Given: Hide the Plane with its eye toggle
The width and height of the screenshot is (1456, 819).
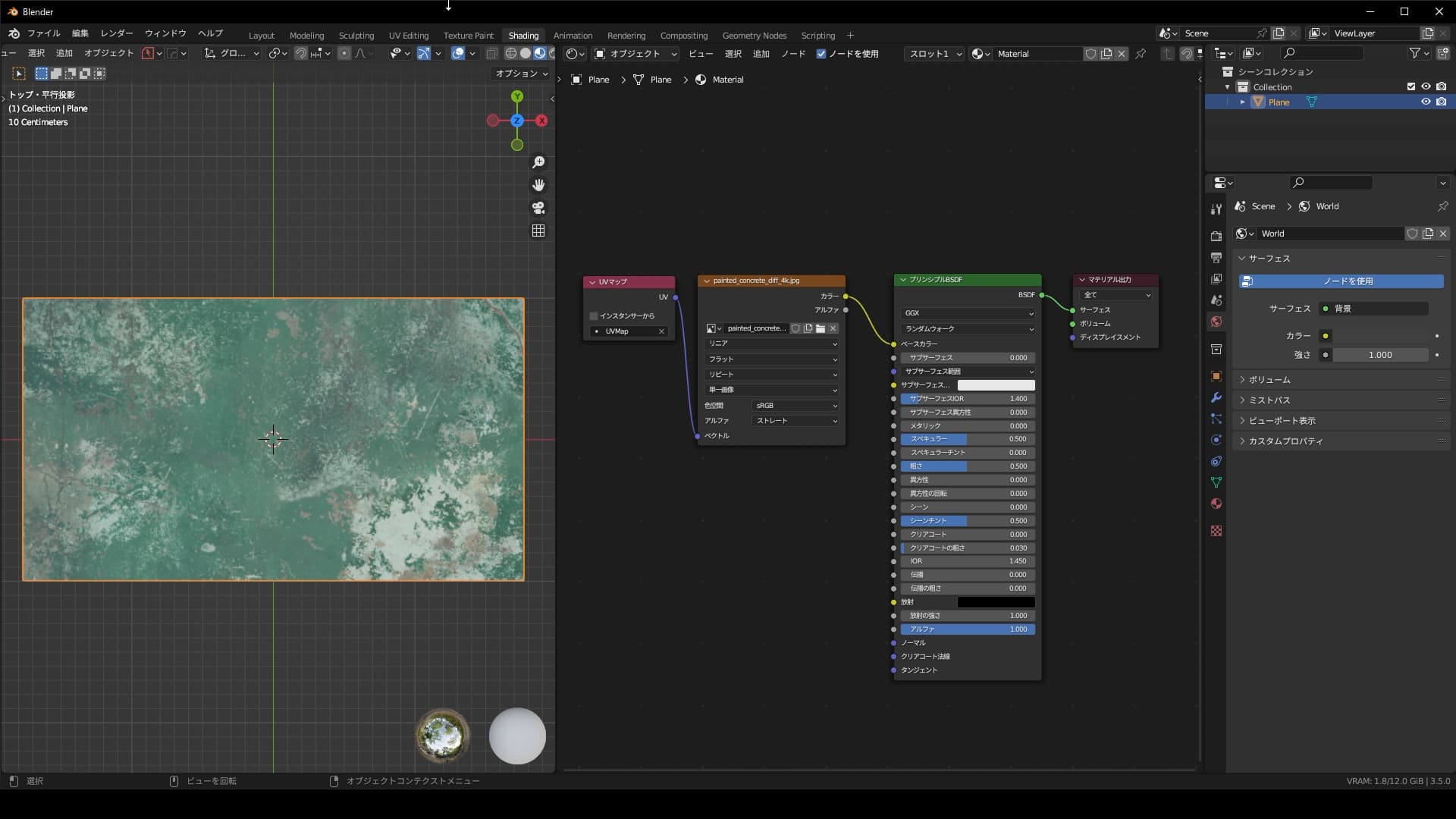Looking at the screenshot, I should click(x=1426, y=102).
